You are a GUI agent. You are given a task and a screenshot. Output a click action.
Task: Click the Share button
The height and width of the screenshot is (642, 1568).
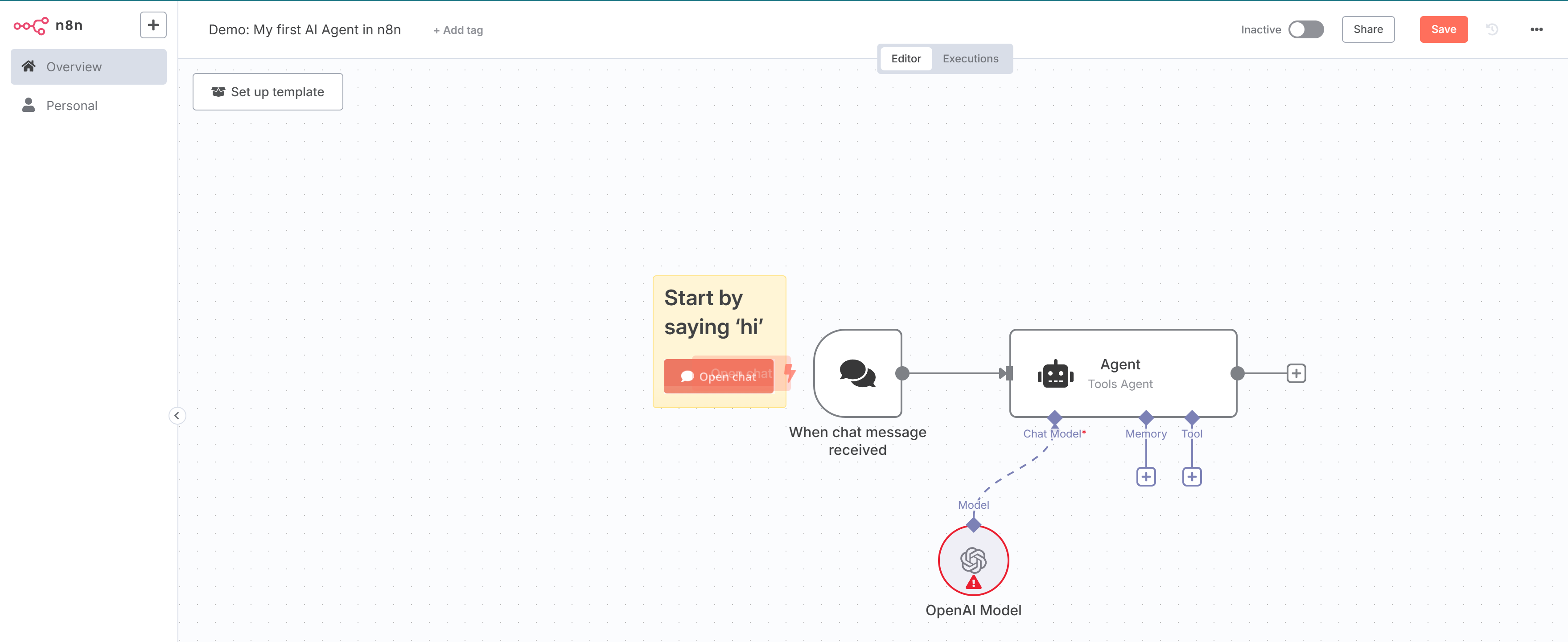click(1368, 29)
